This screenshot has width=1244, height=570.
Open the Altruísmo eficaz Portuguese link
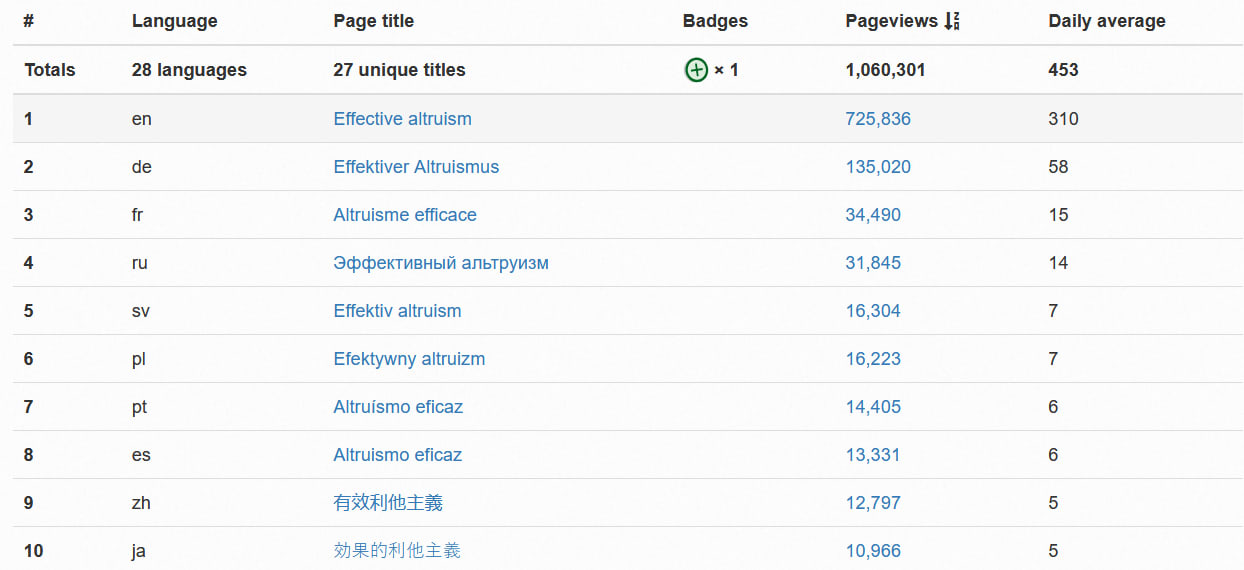(398, 407)
